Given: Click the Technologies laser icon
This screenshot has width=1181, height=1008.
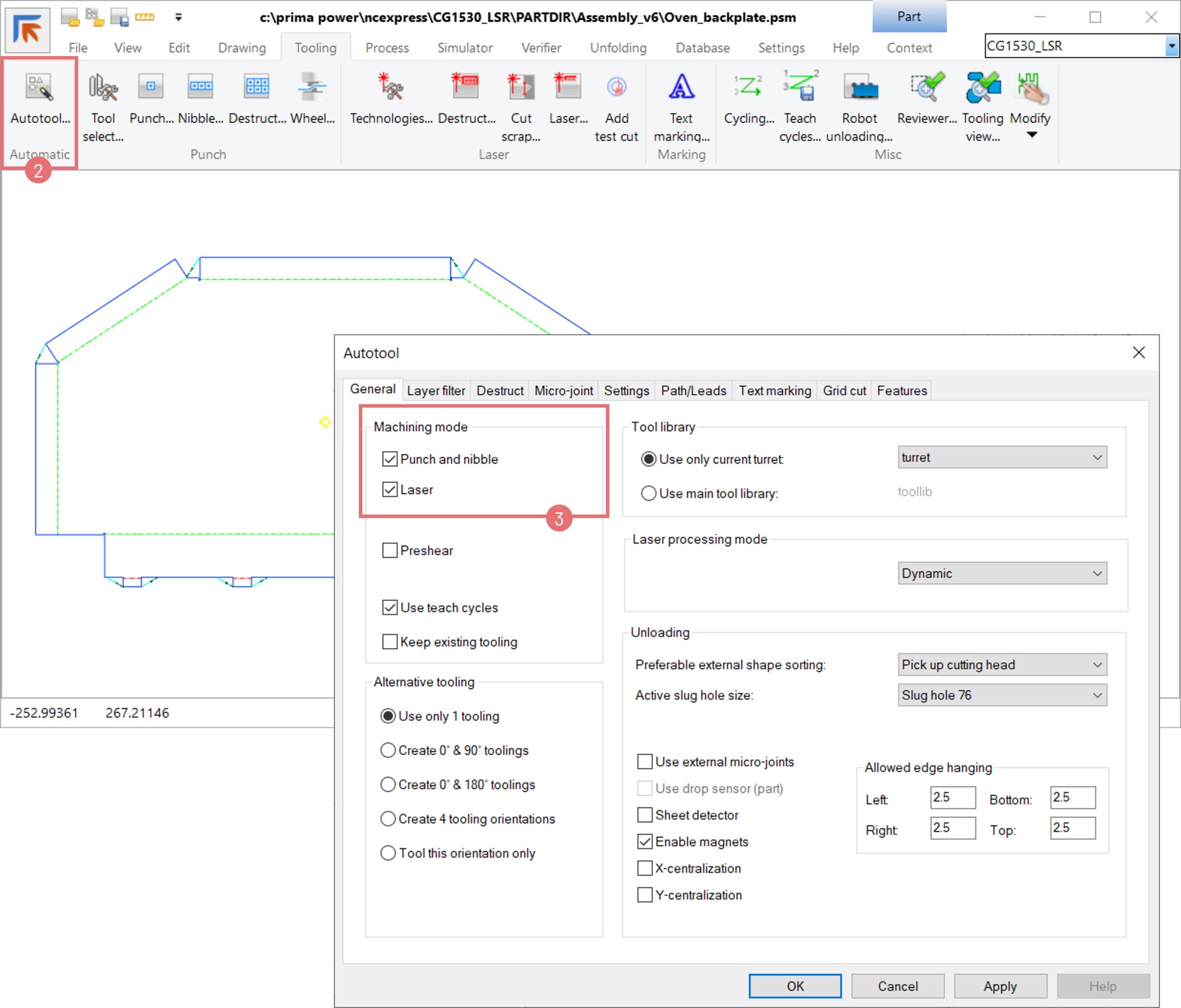Looking at the screenshot, I should point(391,87).
